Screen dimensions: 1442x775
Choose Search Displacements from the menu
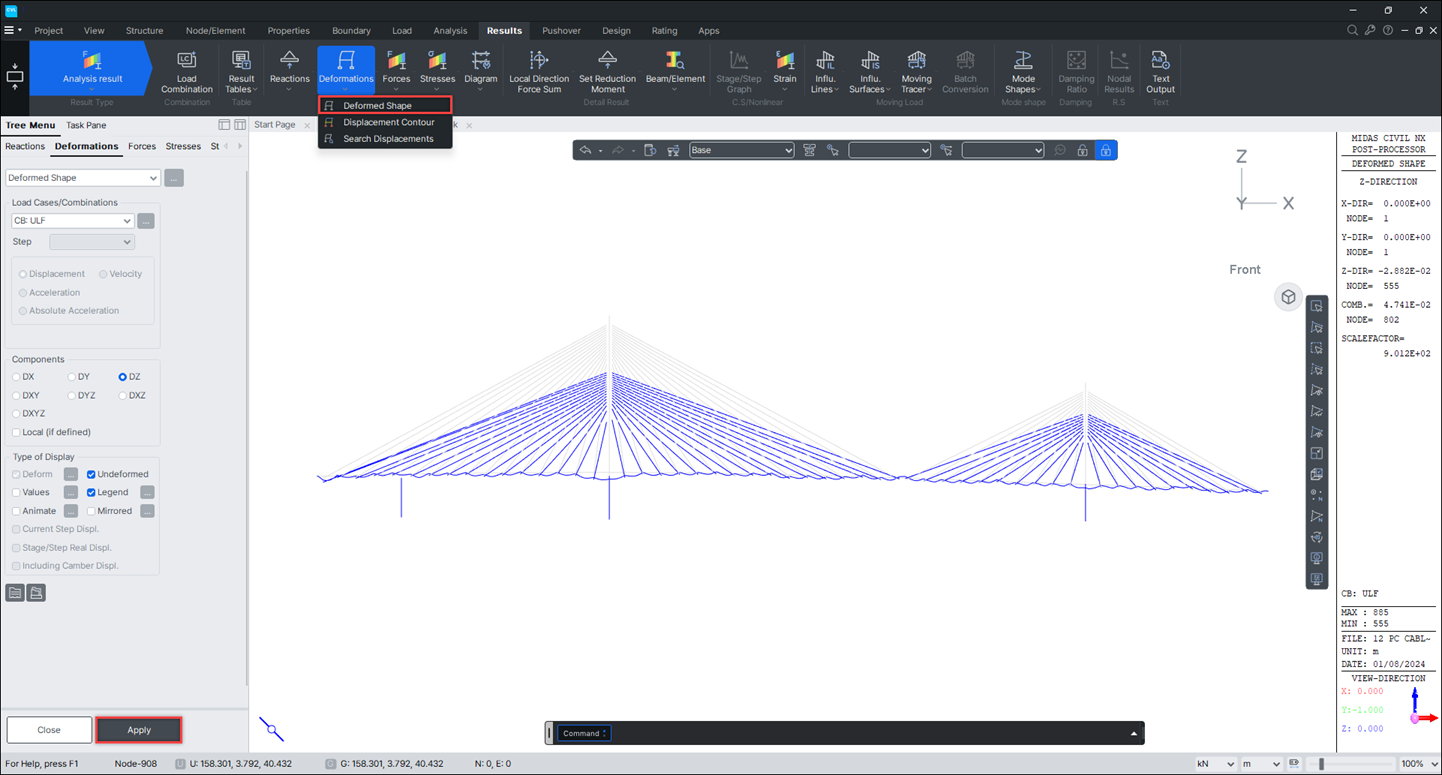tap(385, 139)
